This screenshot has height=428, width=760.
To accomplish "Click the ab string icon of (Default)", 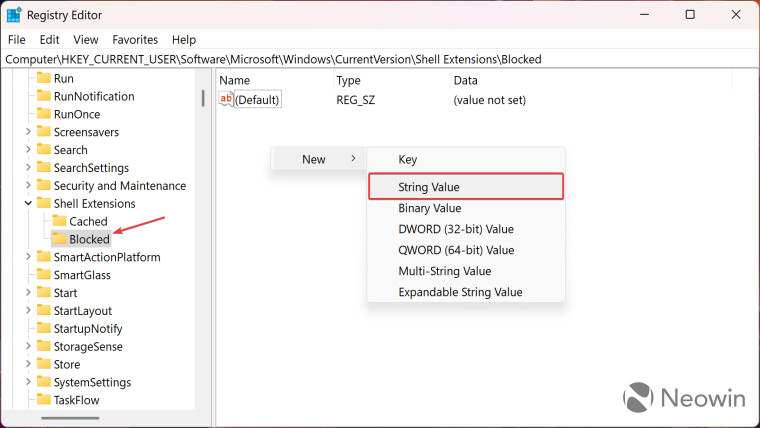I will 226,99.
